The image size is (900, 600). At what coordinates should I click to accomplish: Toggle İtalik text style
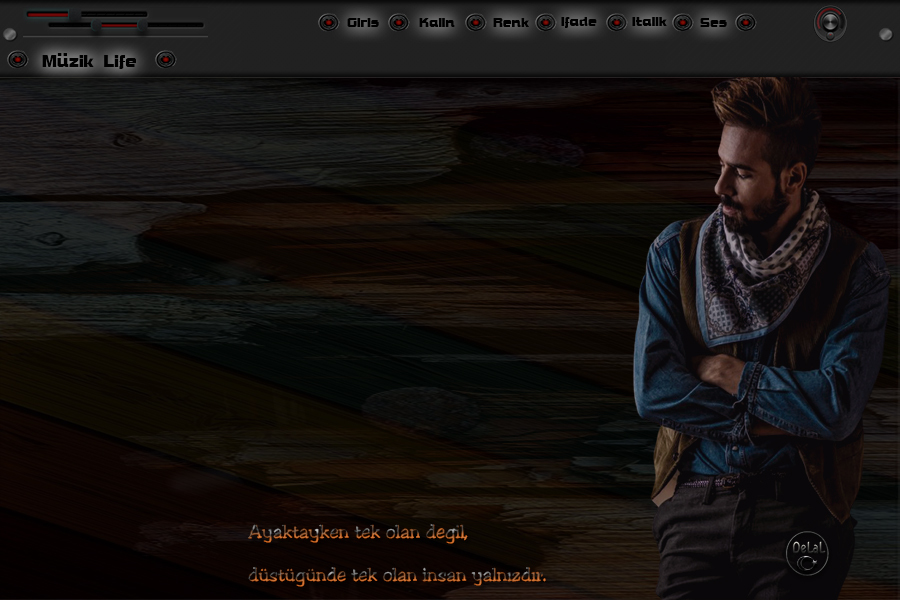coord(649,22)
